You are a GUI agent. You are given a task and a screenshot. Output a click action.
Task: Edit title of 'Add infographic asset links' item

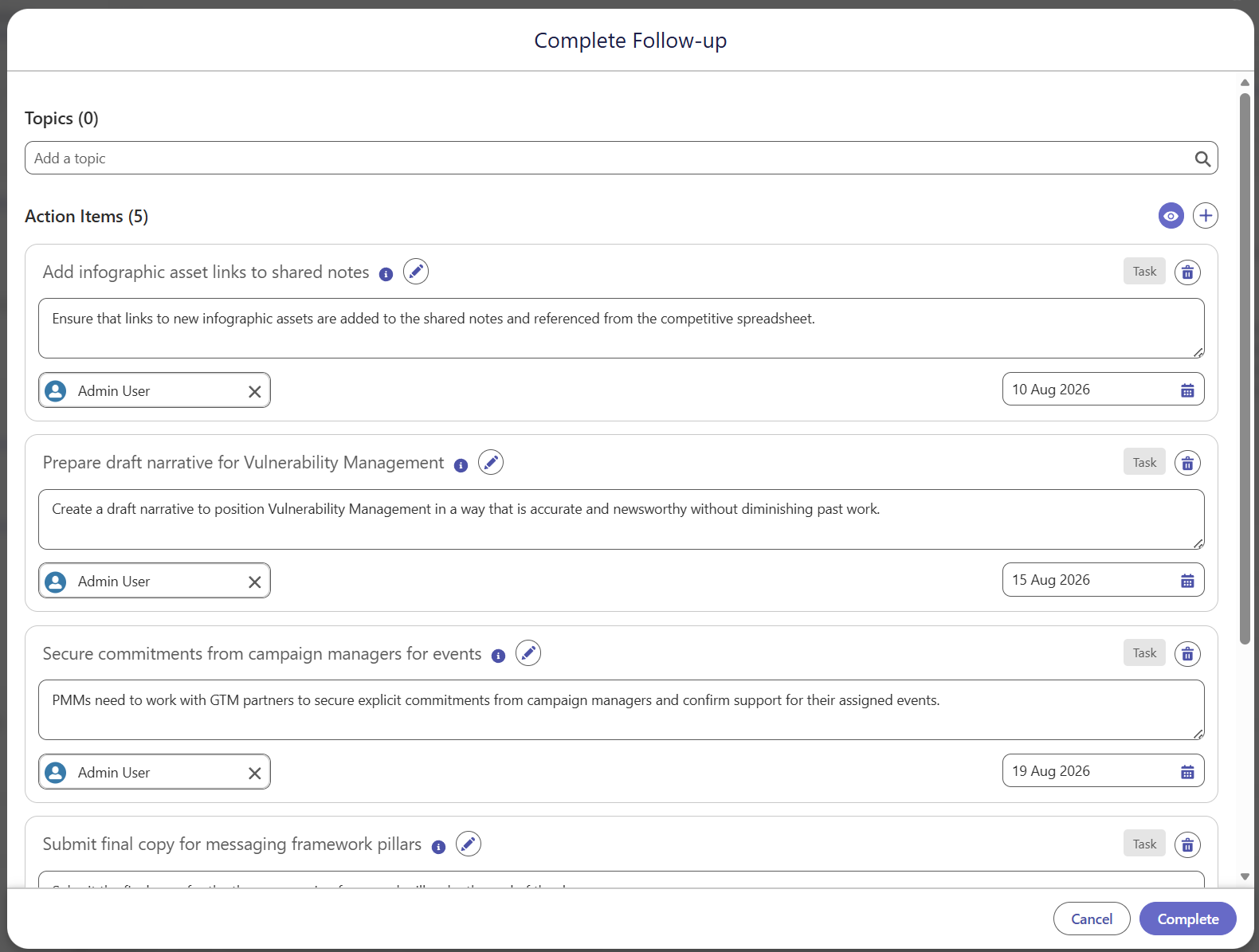coord(416,272)
